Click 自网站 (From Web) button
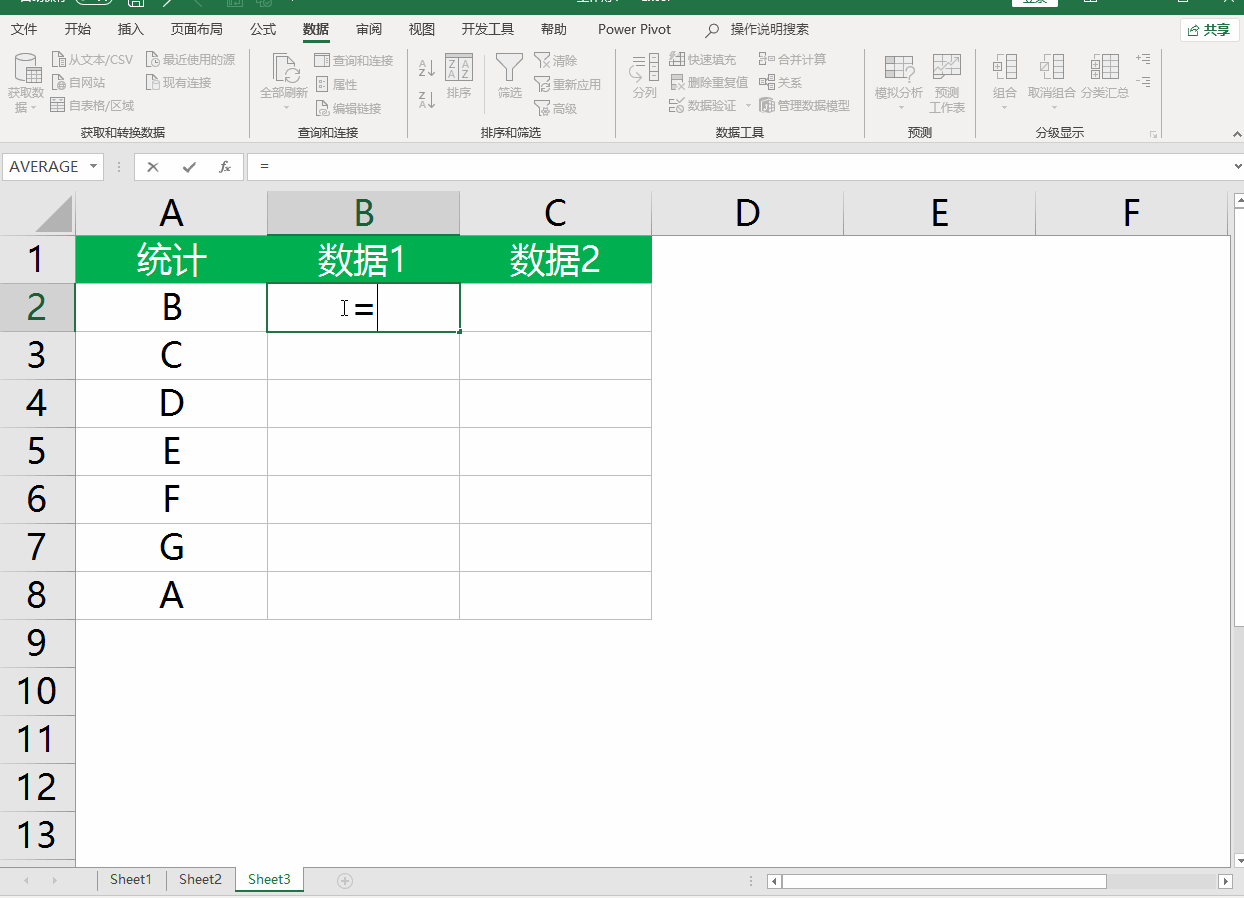 78,83
